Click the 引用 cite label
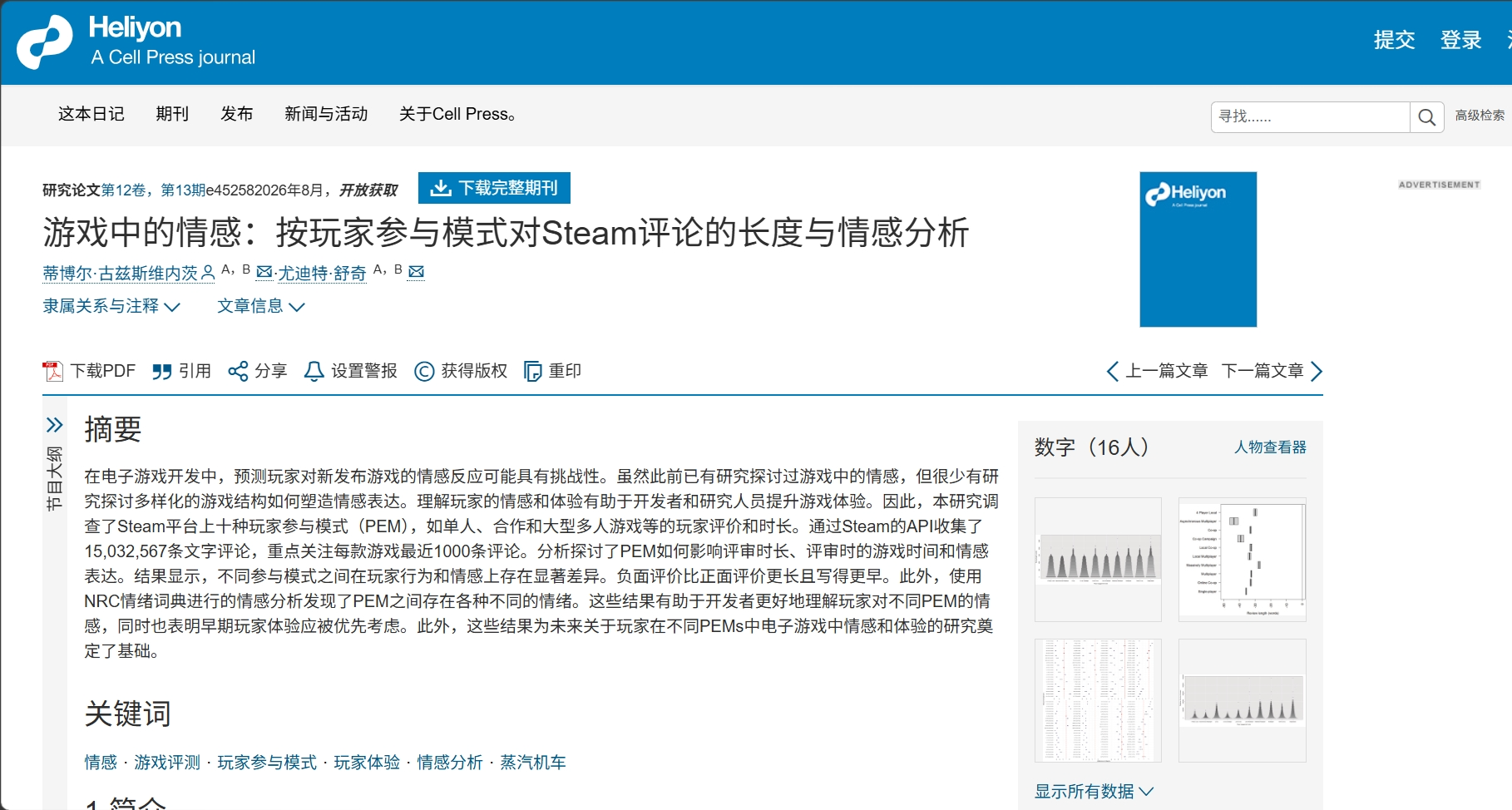Viewport: 1512px width, 810px height. [x=195, y=371]
